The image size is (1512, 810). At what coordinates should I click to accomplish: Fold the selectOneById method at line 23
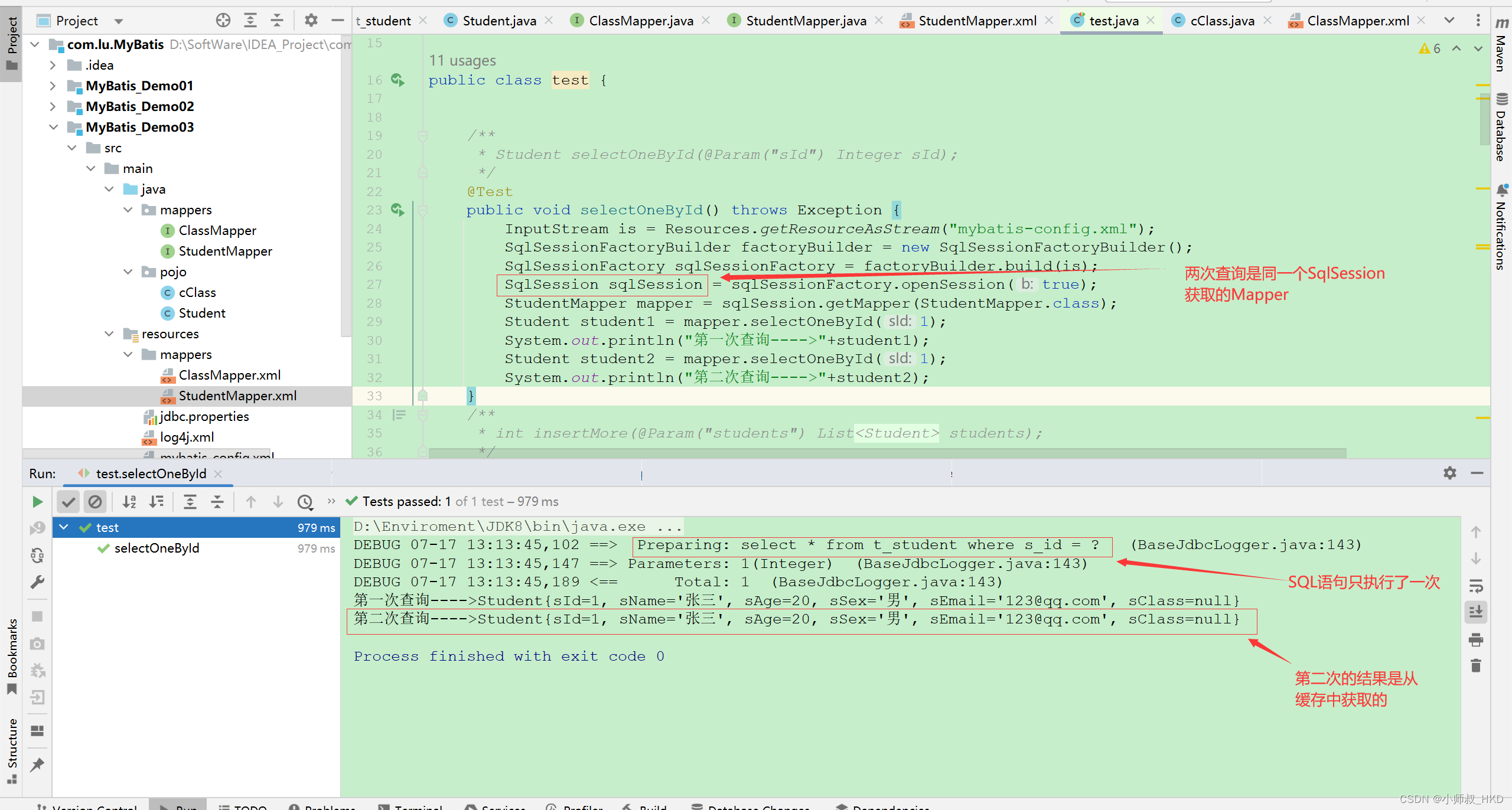coord(422,210)
